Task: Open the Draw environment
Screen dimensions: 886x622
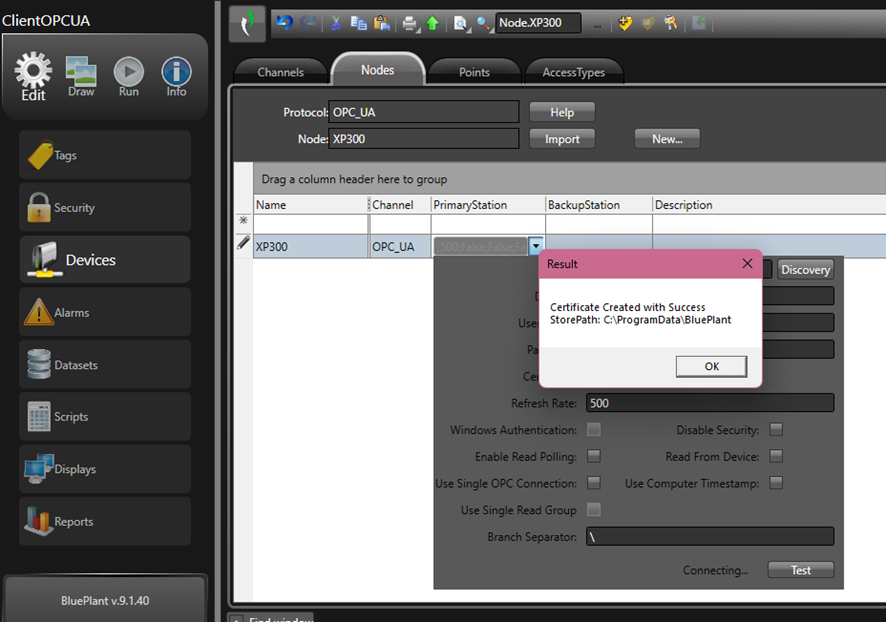Action: point(81,74)
